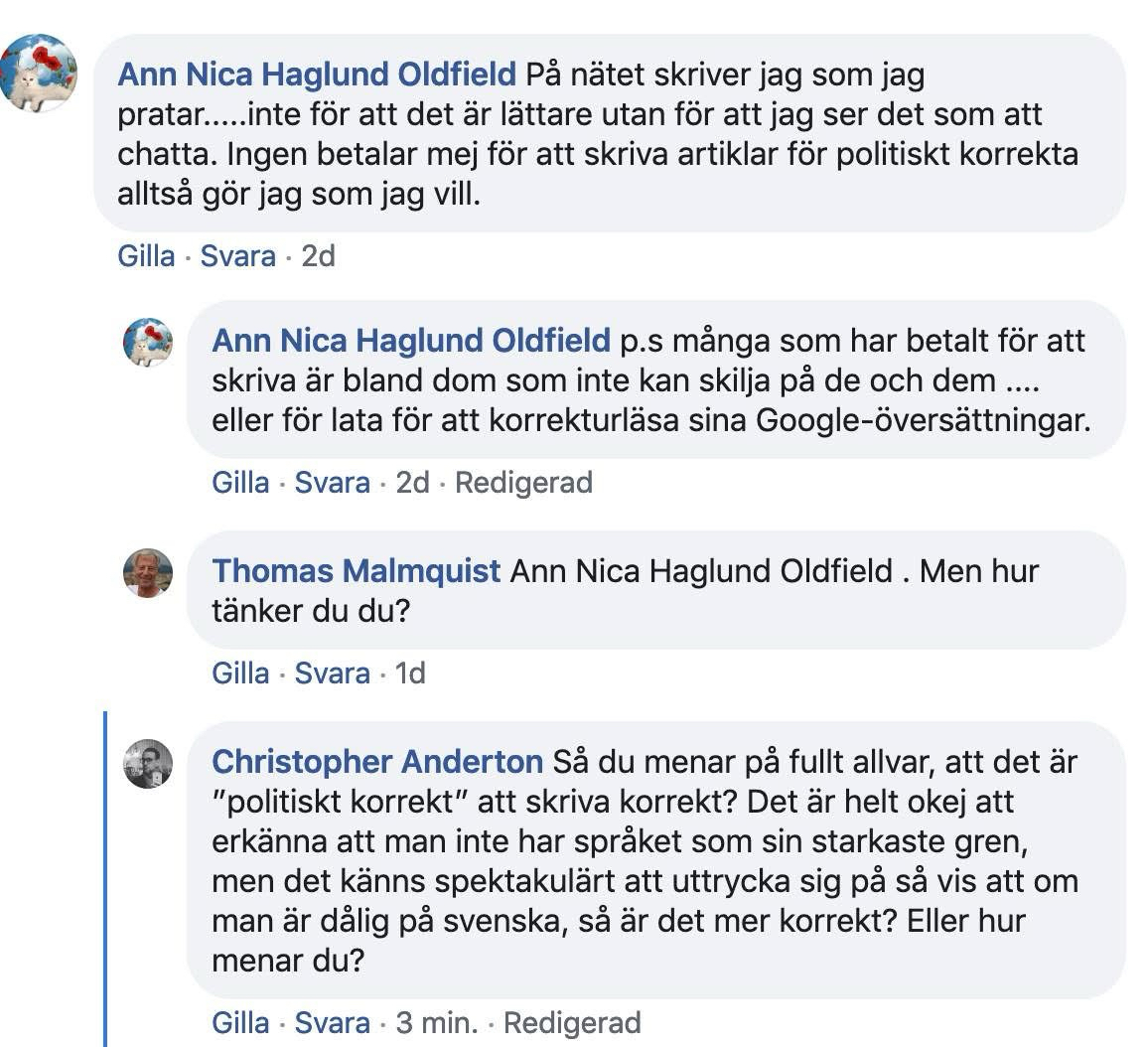Image resolution: width=1148 pixels, height=1047 pixels.
Task: Open Thomas Malmquist's profile via name link
Action: tap(357, 571)
